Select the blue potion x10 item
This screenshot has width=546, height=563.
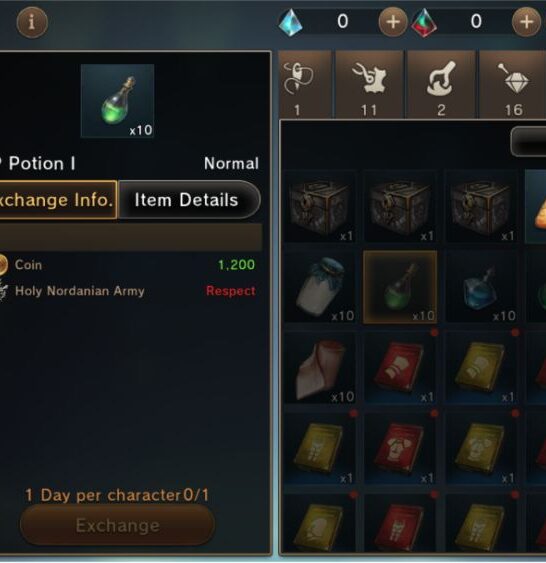[x=481, y=287]
